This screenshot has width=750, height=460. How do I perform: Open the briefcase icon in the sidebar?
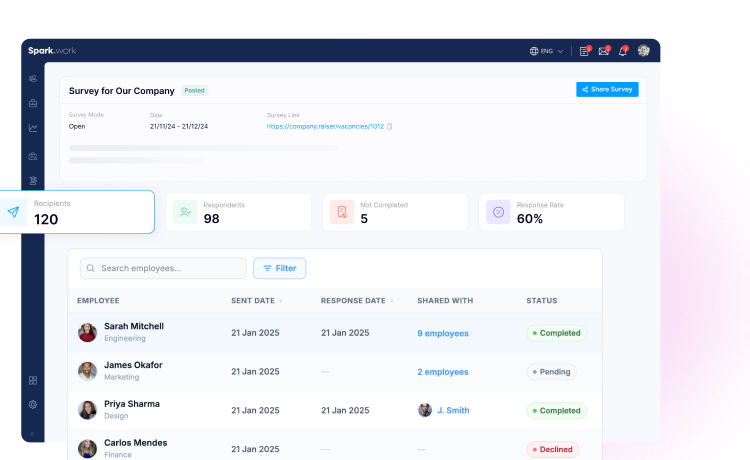(33, 103)
